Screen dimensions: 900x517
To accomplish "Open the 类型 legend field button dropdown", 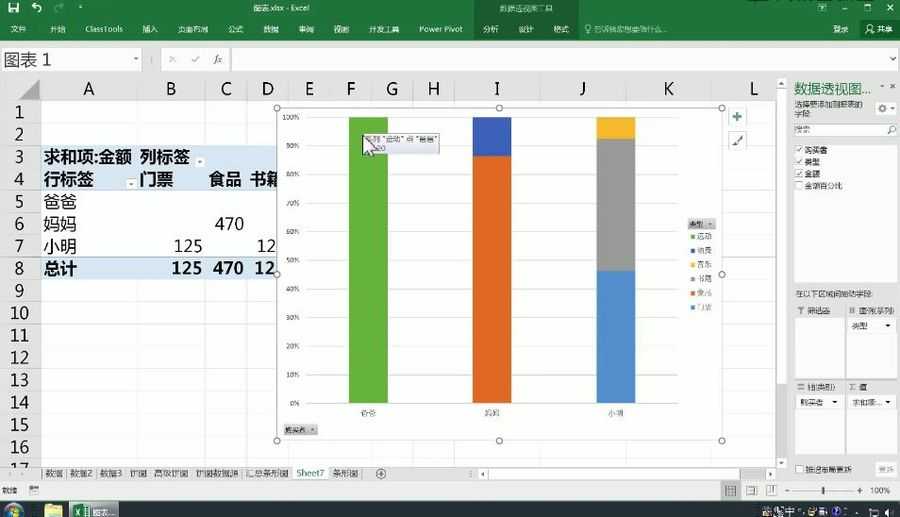I will [701, 224].
